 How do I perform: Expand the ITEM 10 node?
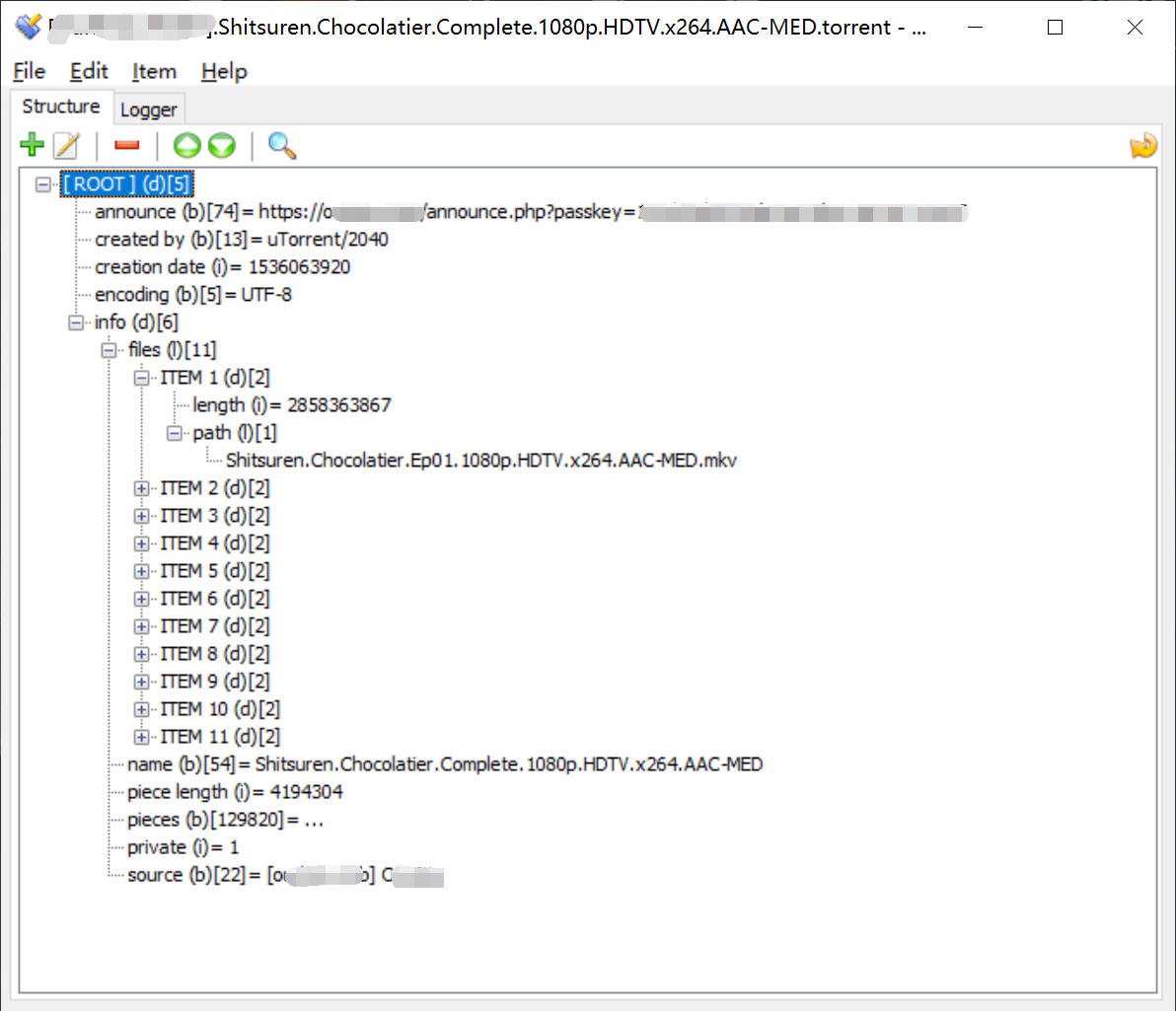[x=141, y=709]
